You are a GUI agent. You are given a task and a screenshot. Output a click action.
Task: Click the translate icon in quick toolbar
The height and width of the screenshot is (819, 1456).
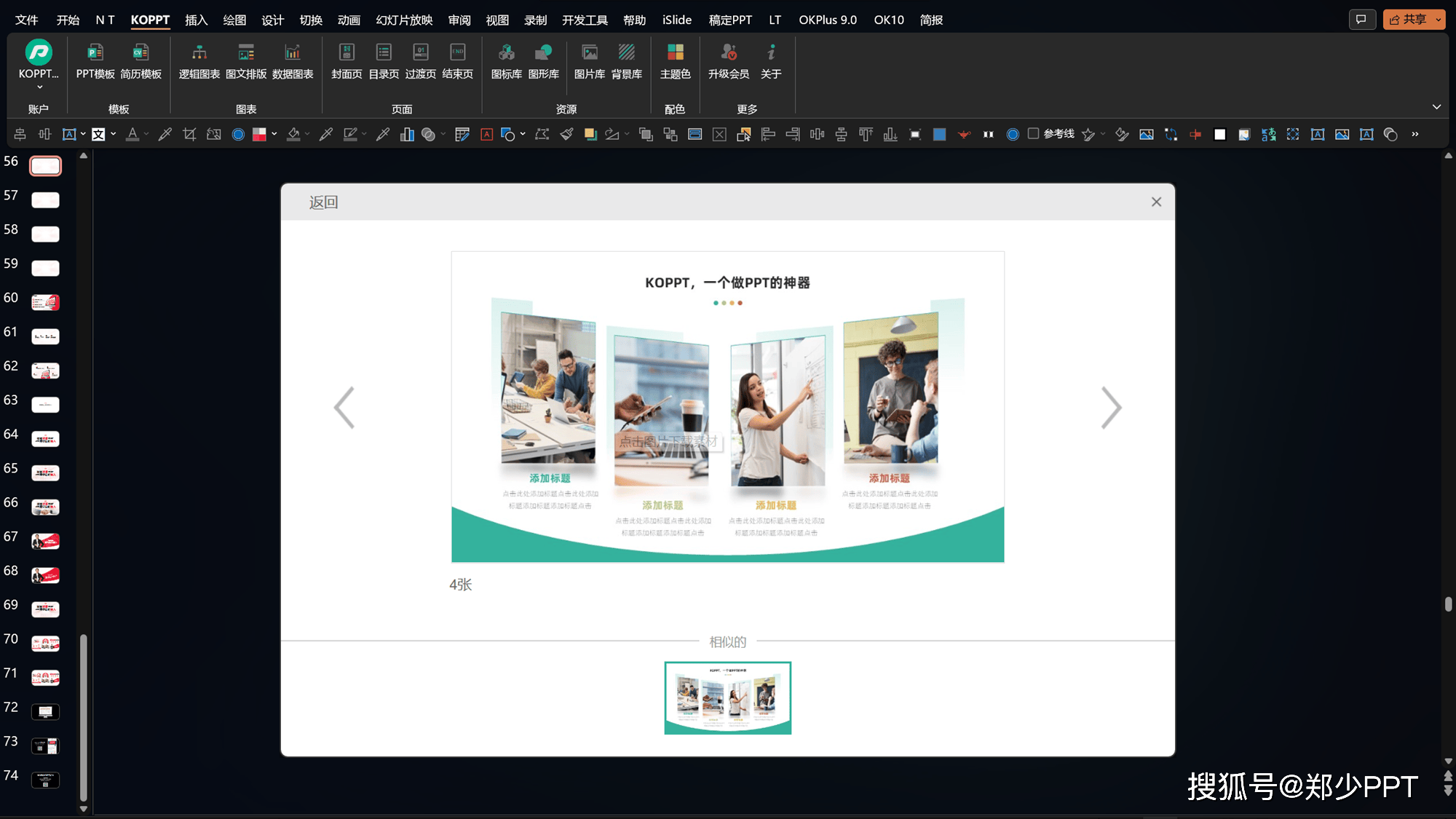(x=1268, y=134)
